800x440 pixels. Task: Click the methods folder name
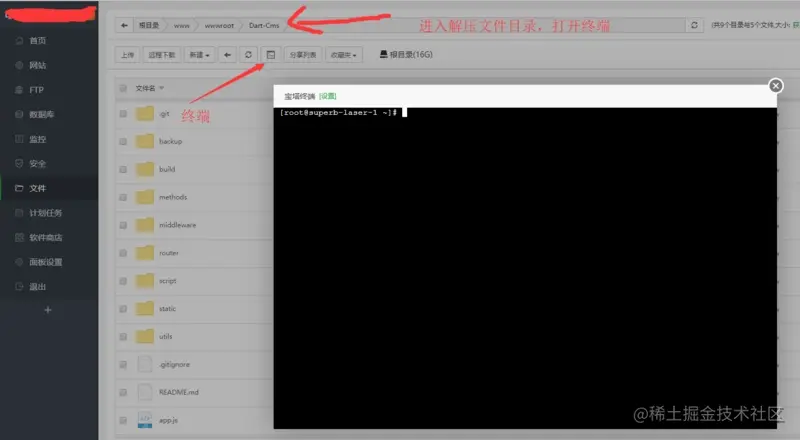click(173, 197)
